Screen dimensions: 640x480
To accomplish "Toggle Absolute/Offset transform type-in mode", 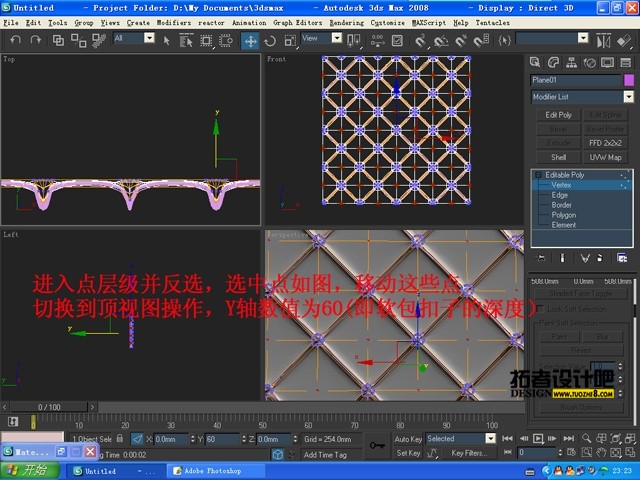I will [x=138, y=439].
